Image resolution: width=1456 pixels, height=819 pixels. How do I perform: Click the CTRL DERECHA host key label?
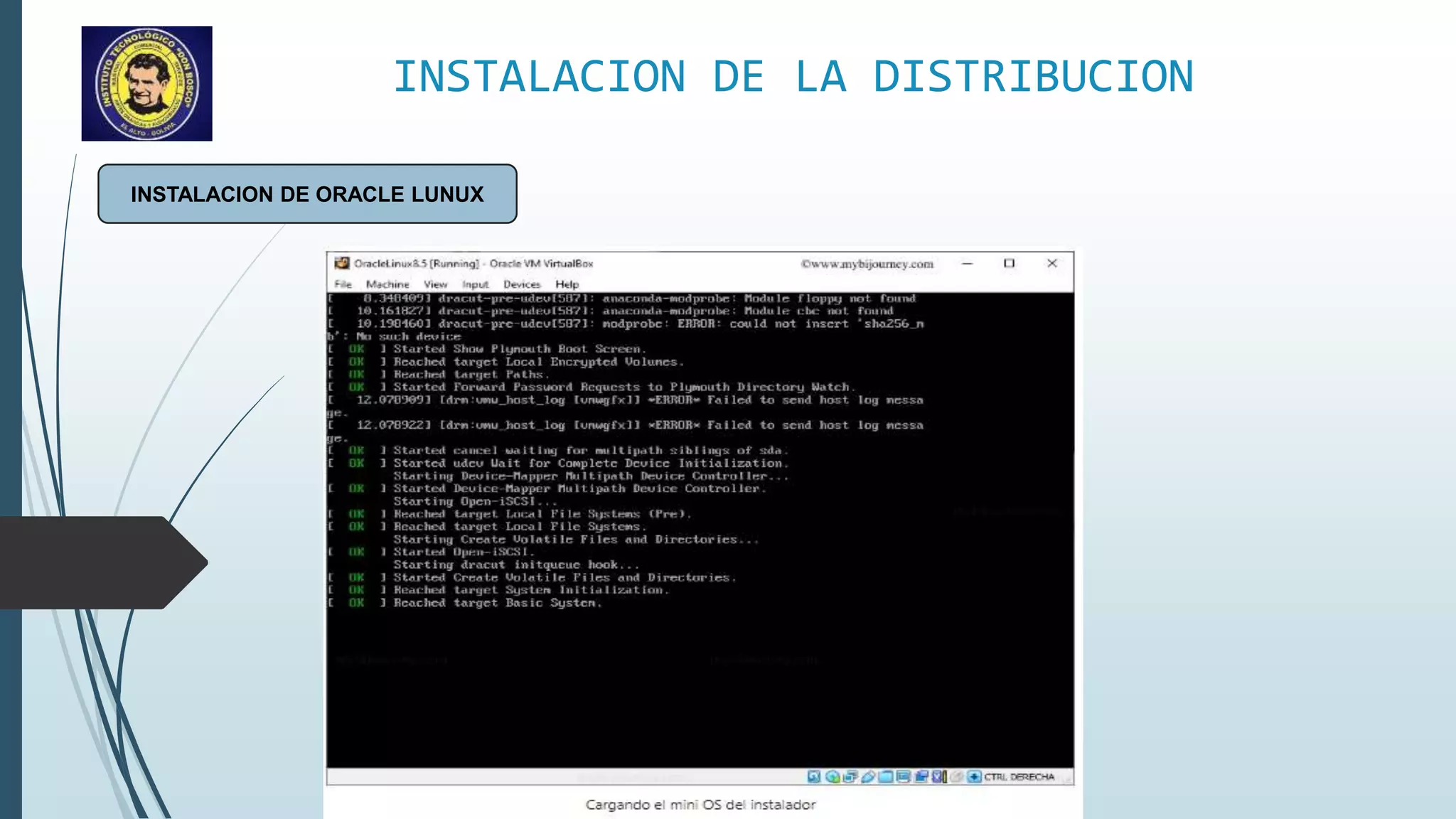[x=1019, y=777]
